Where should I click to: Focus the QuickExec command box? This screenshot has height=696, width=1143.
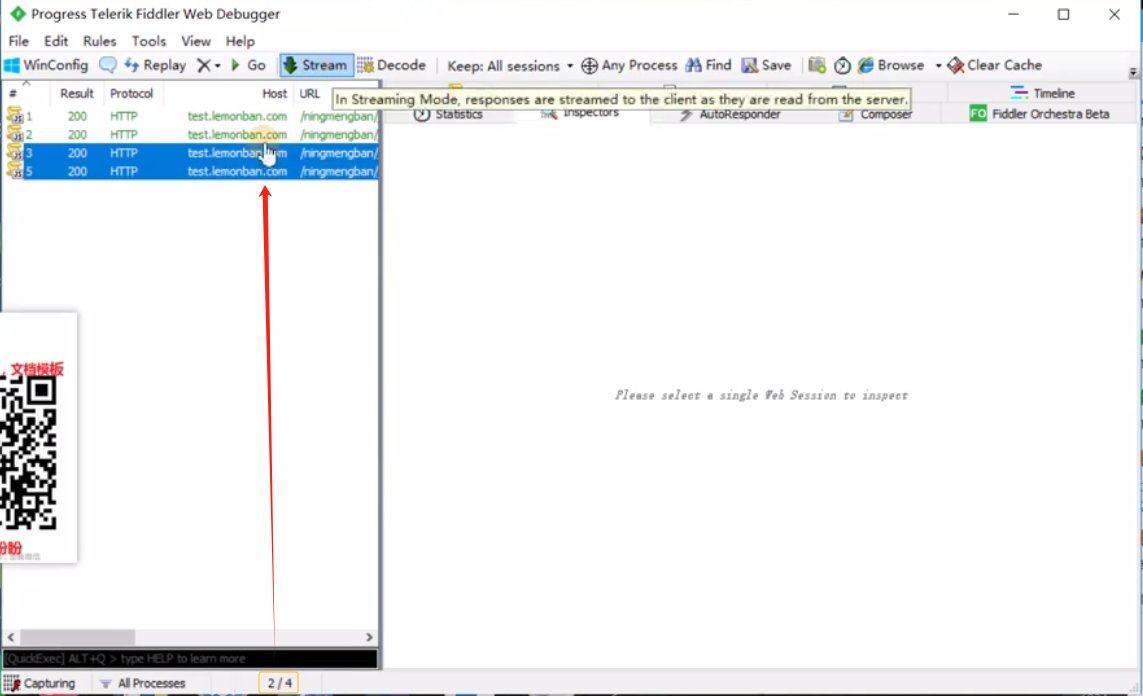pos(190,659)
